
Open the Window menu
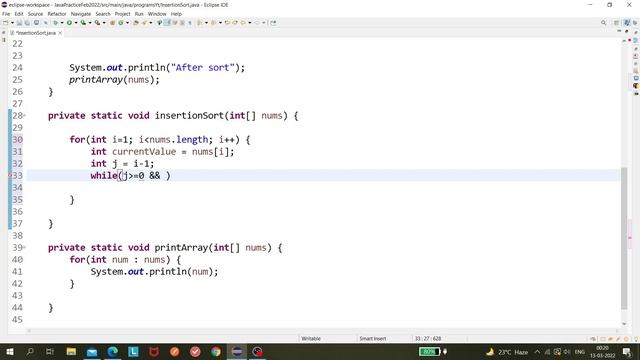[x=157, y=14]
